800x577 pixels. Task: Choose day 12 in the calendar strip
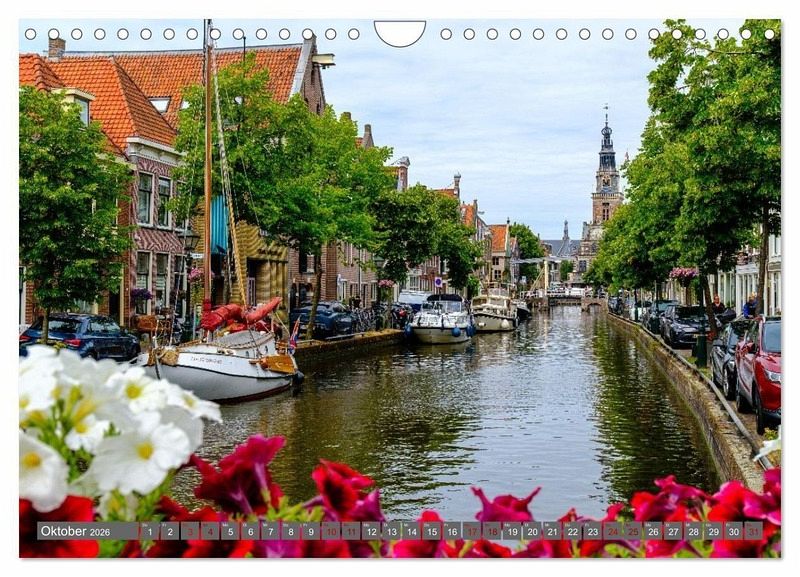[x=371, y=531]
